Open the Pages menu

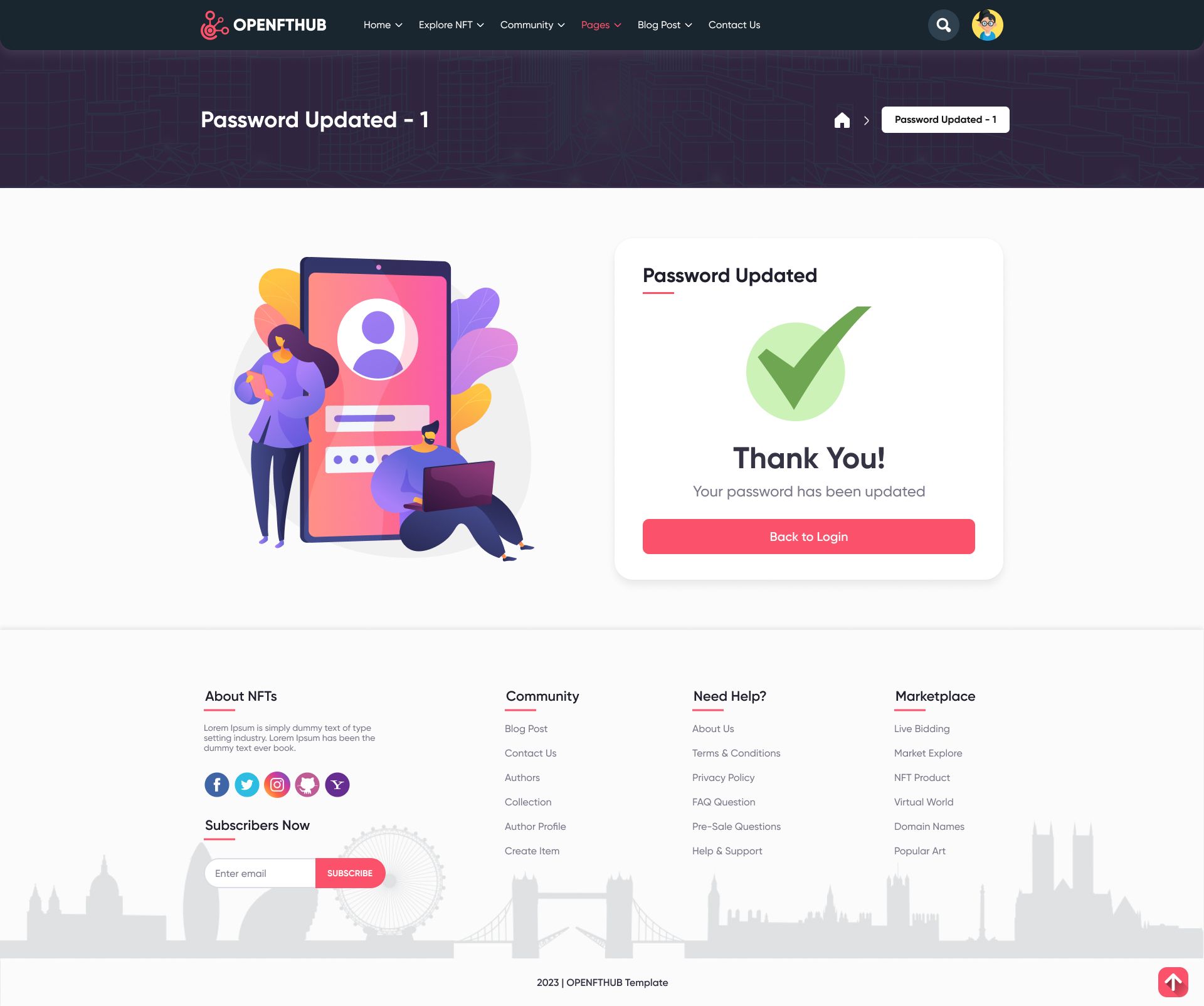601,25
